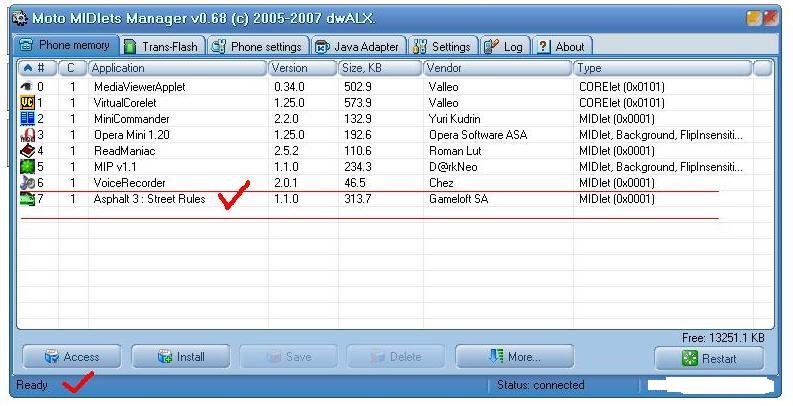Click the VoiceRecorder row icon

(27, 183)
